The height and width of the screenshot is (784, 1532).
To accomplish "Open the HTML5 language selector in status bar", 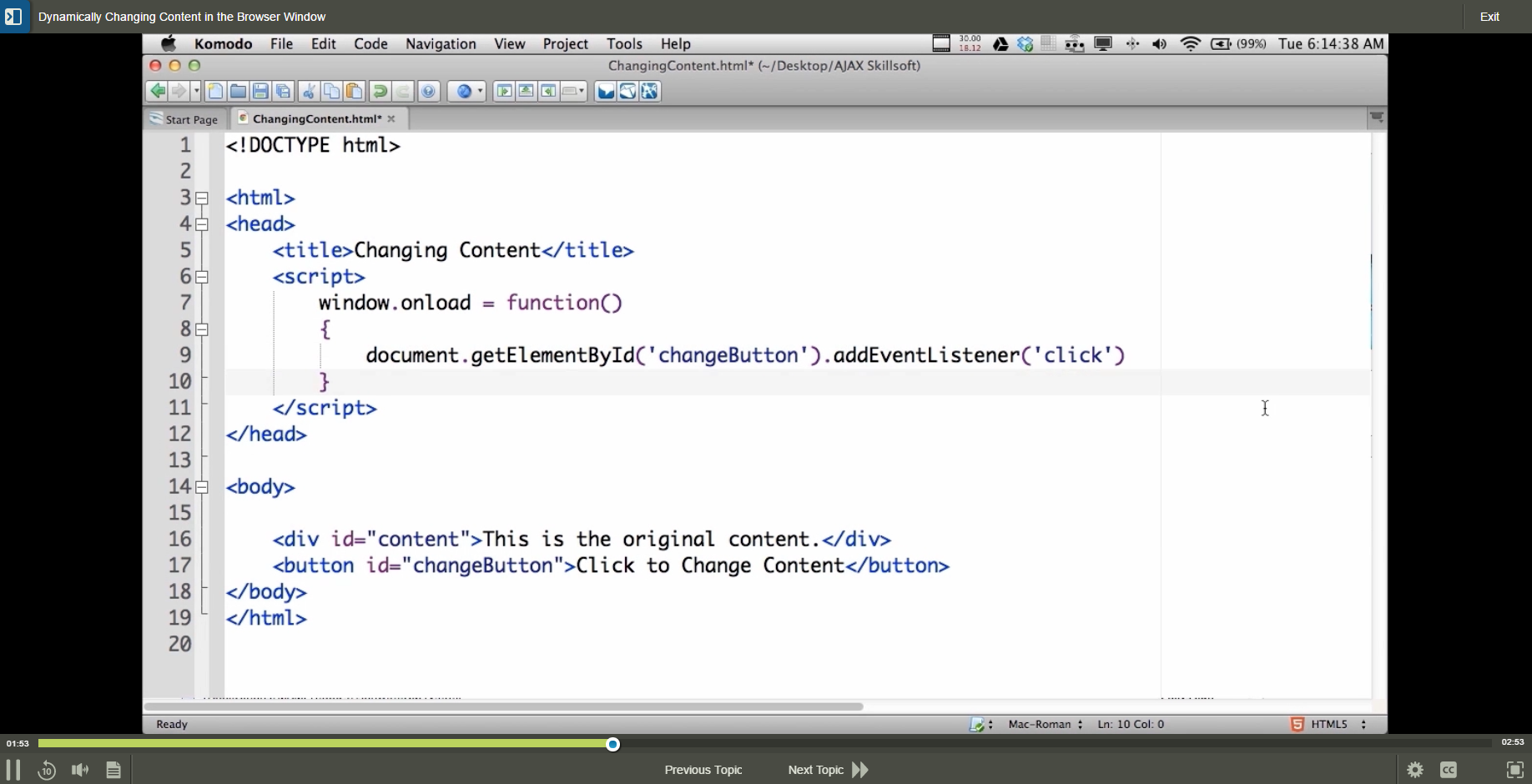I will (1330, 725).
